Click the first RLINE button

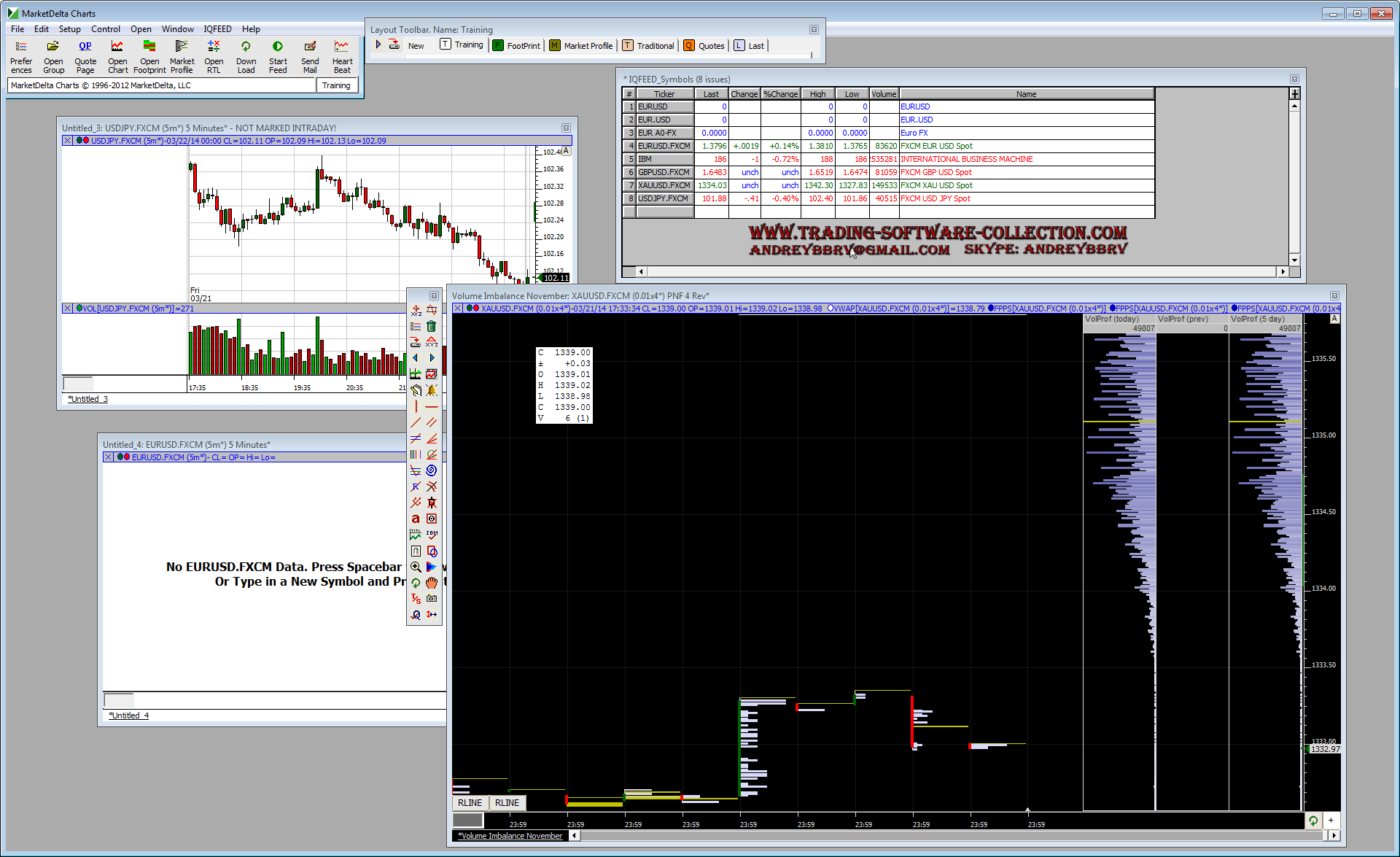(470, 803)
